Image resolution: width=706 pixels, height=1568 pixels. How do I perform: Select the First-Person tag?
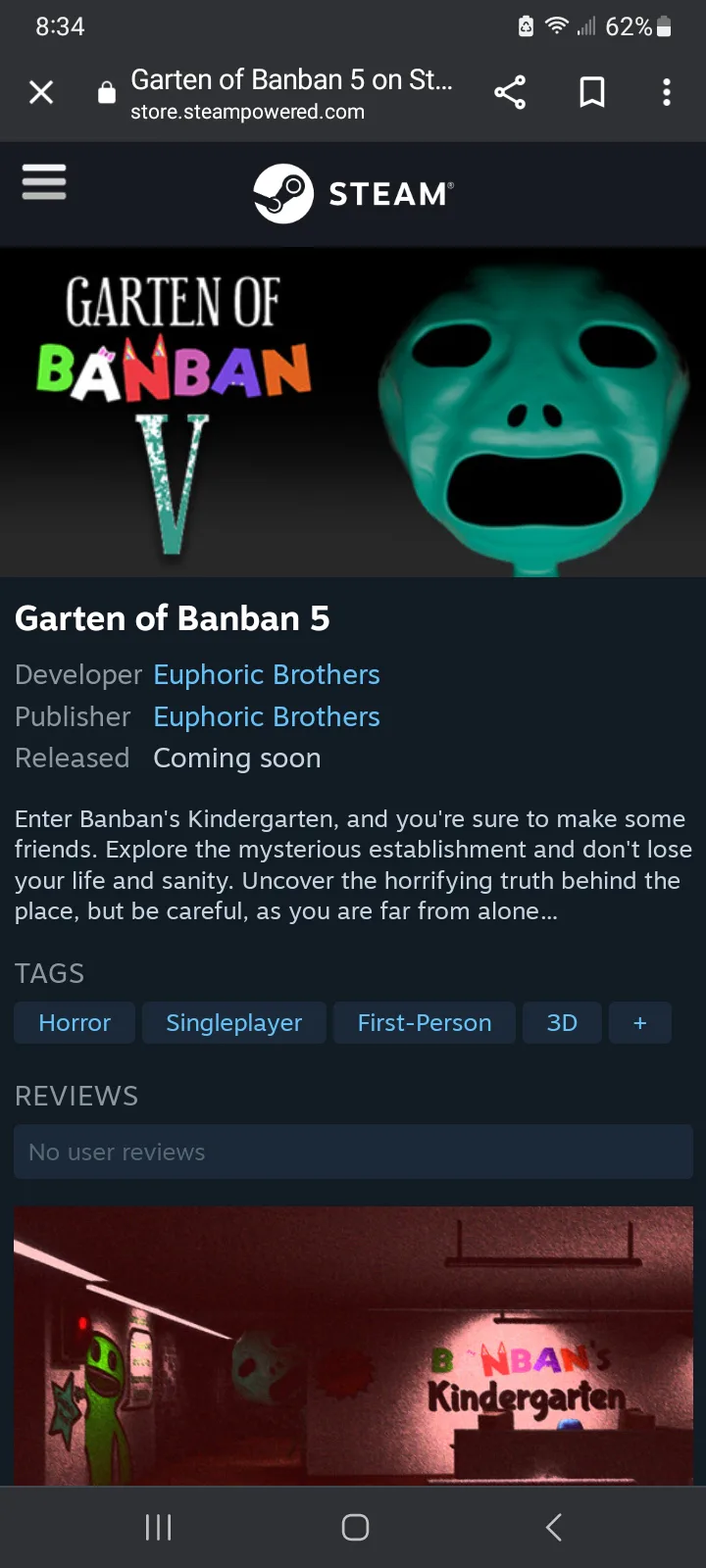425,1022
